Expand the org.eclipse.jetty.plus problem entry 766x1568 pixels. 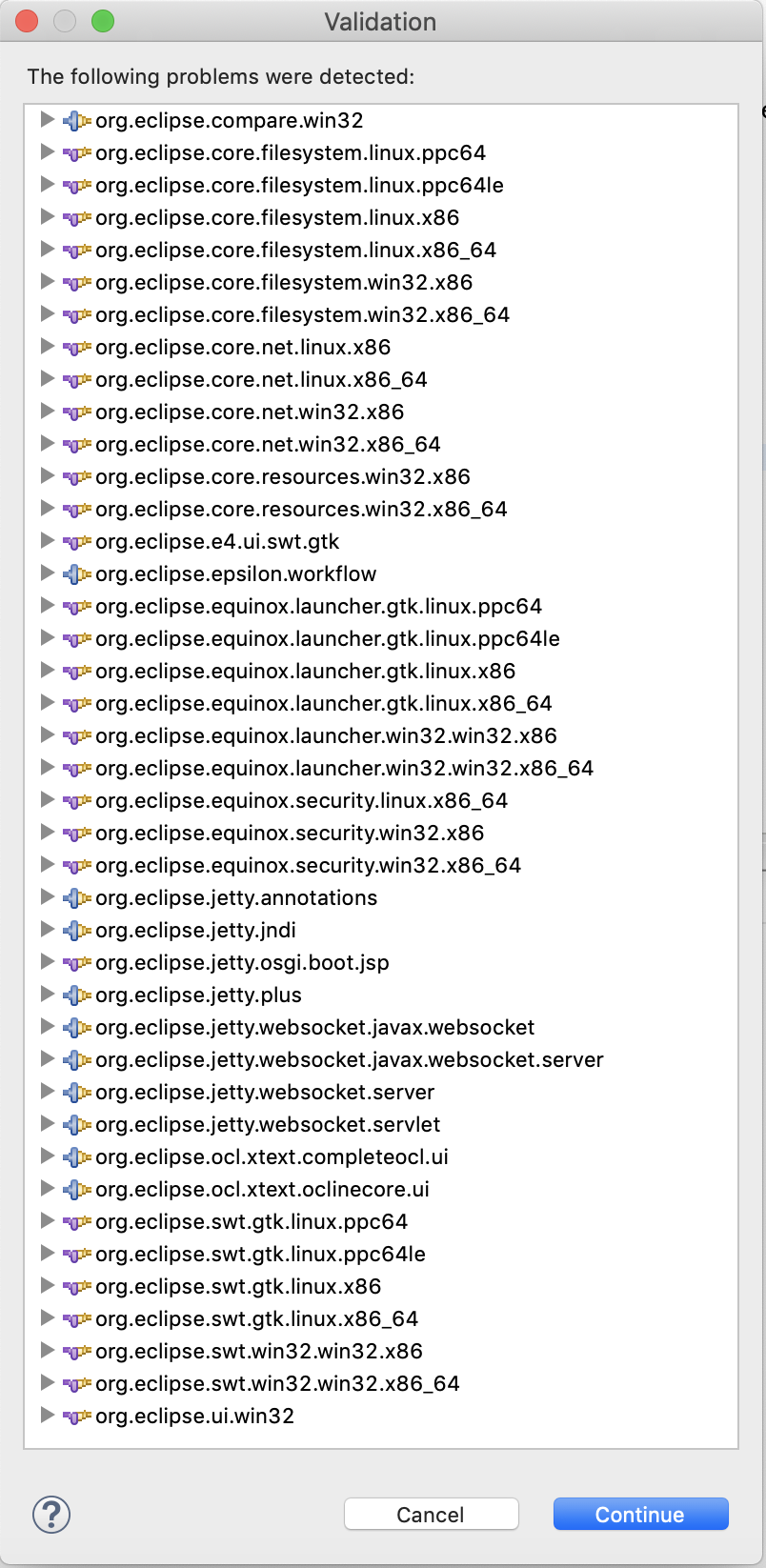[47, 995]
